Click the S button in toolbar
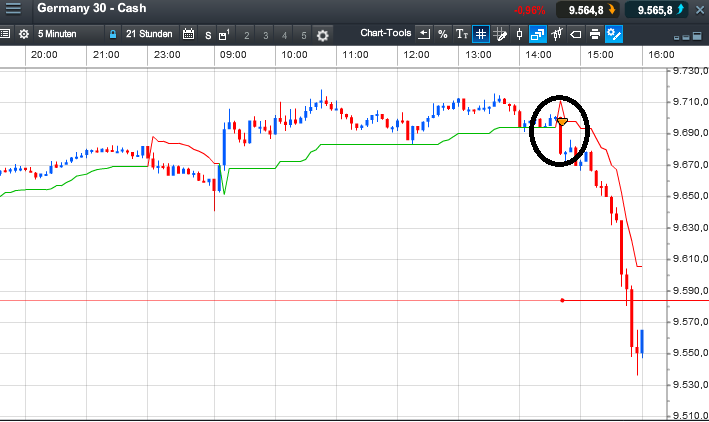The width and height of the screenshot is (709, 422). pyautogui.click(x=208, y=35)
